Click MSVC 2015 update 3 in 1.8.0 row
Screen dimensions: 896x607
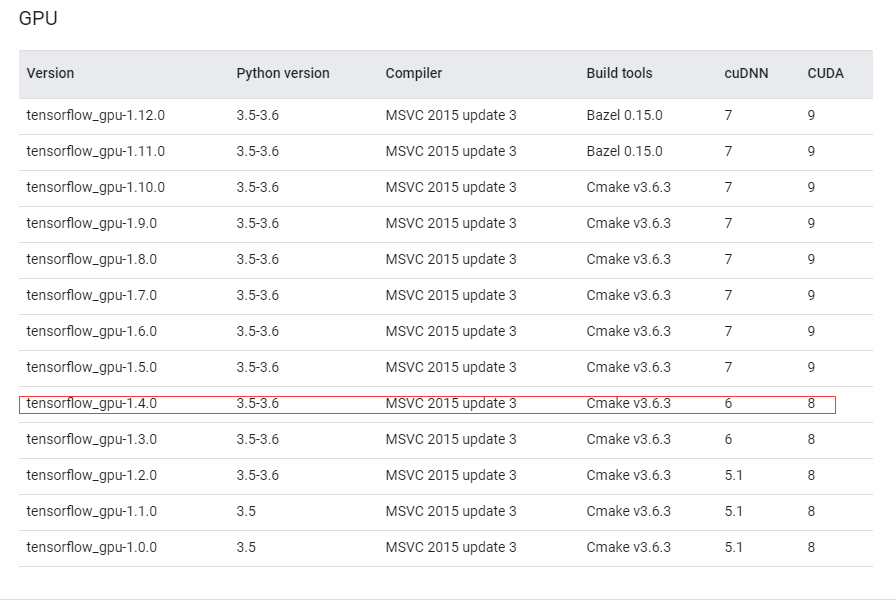tap(451, 259)
